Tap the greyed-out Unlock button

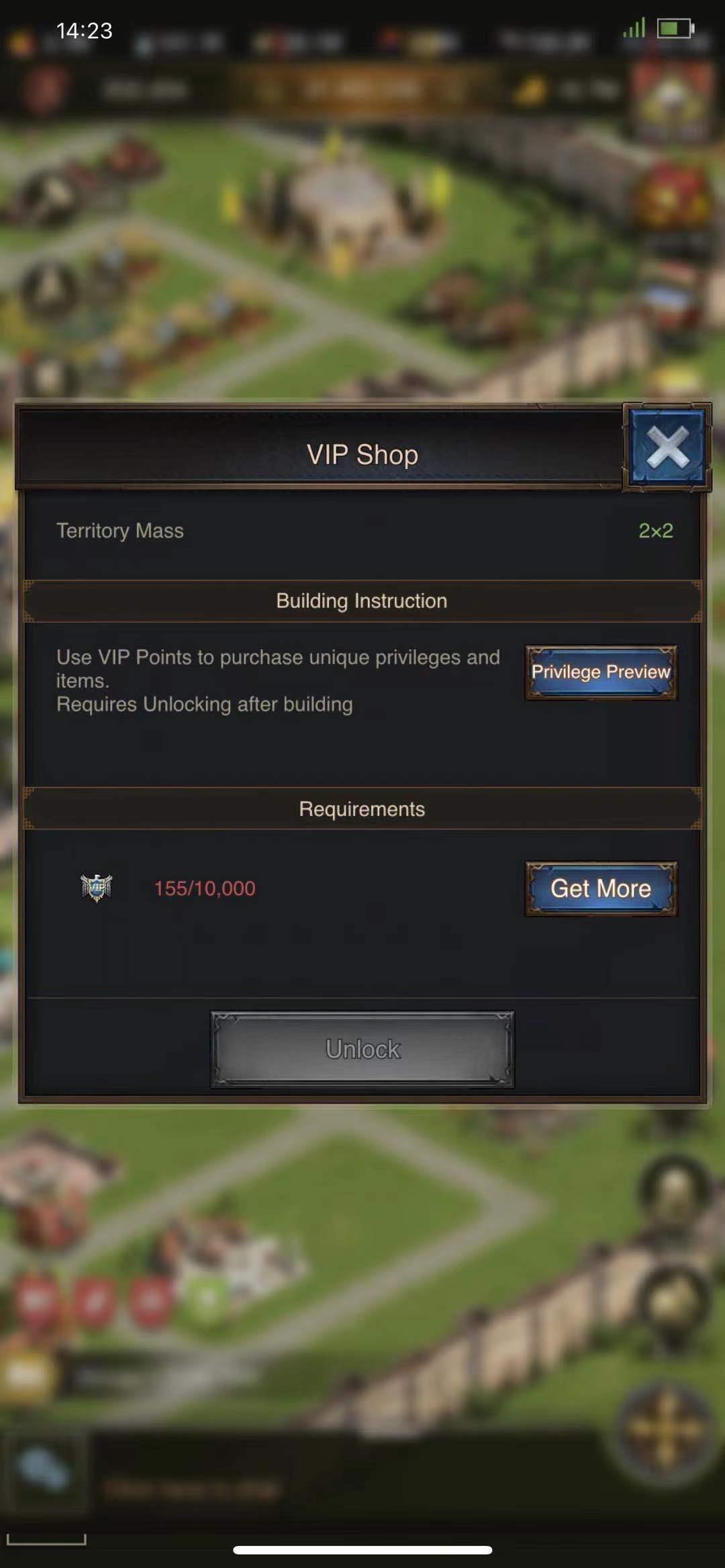(x=362, y=1049)
